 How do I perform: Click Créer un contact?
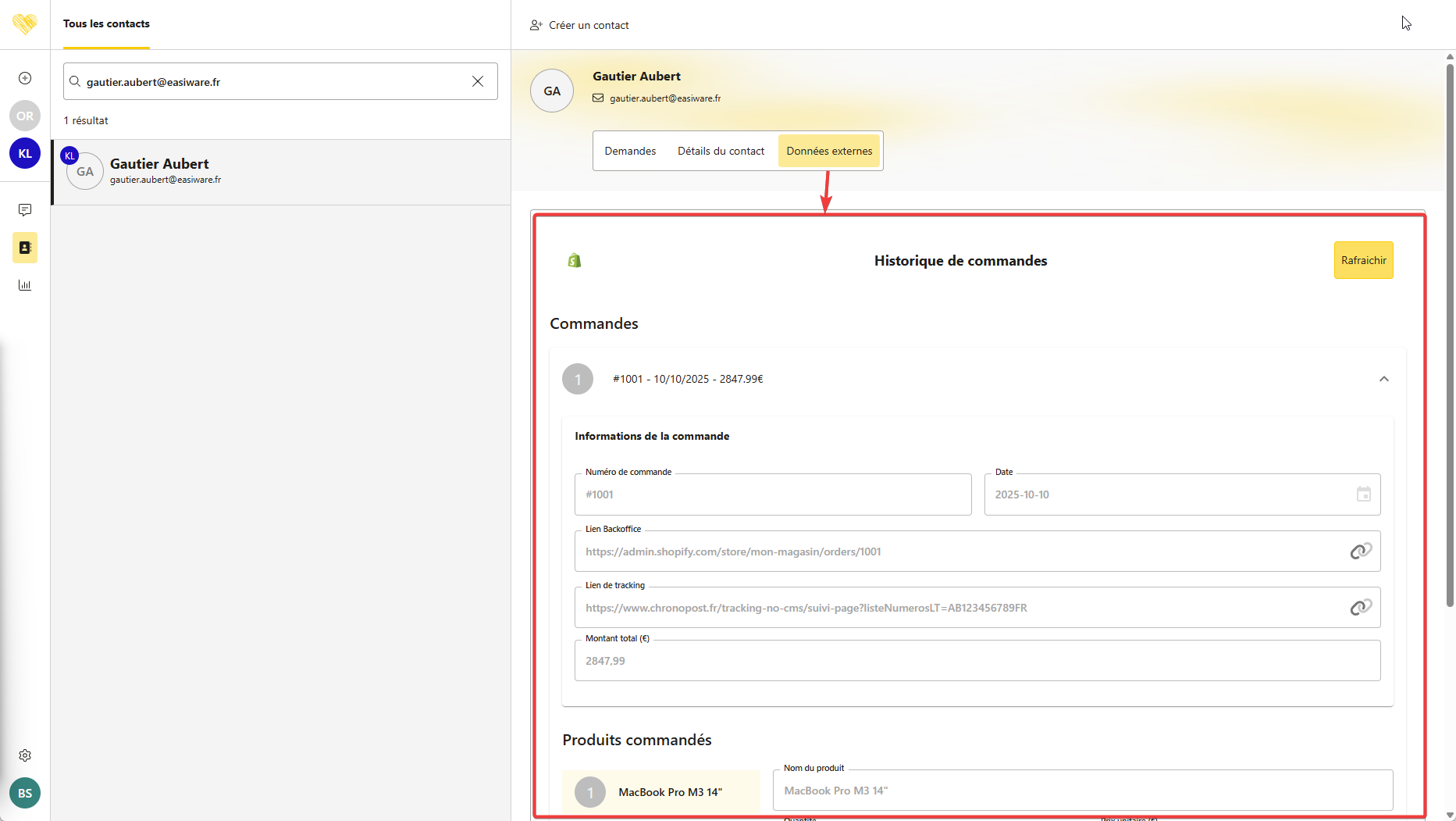(x=579, y=25)
